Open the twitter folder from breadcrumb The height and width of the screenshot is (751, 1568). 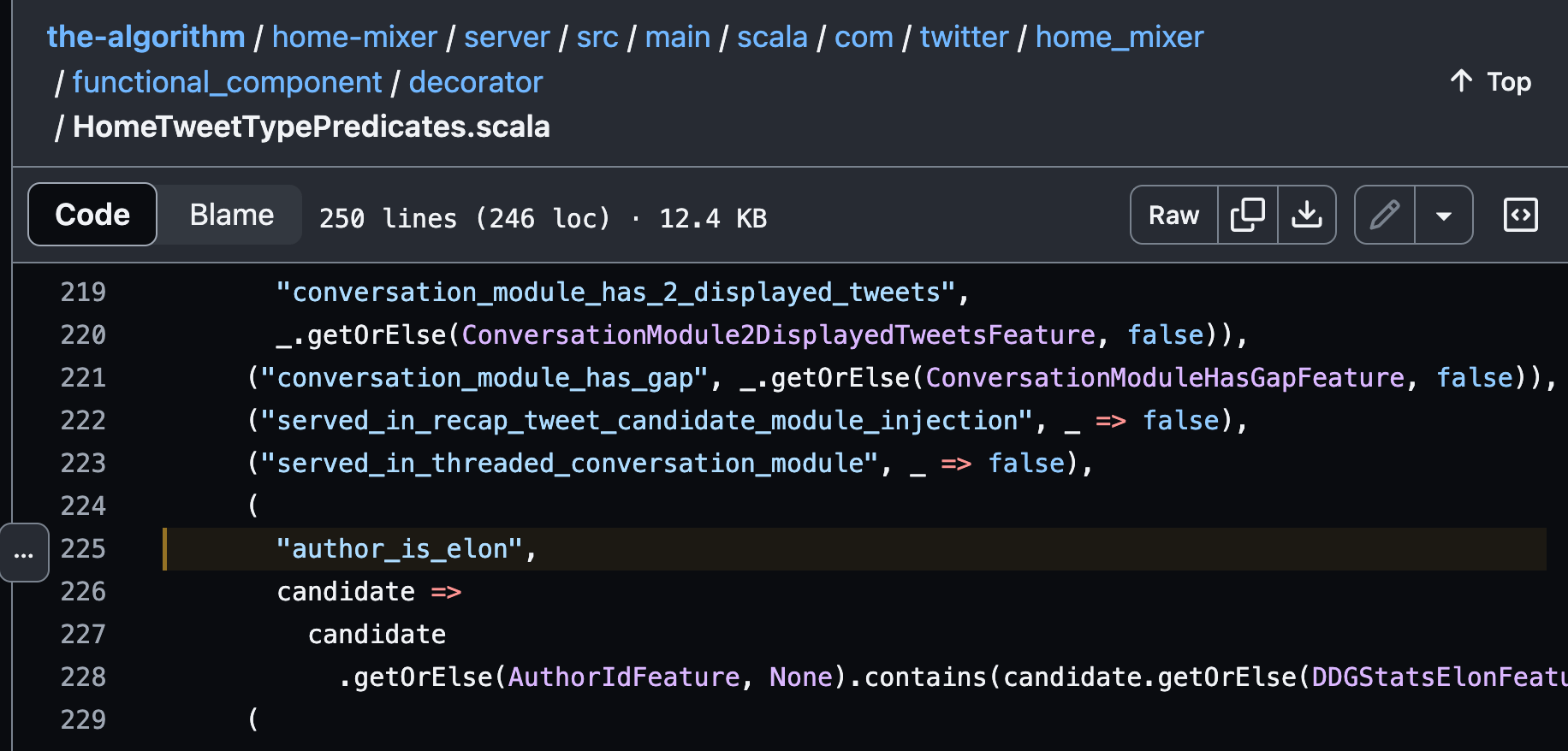point(964,36)
